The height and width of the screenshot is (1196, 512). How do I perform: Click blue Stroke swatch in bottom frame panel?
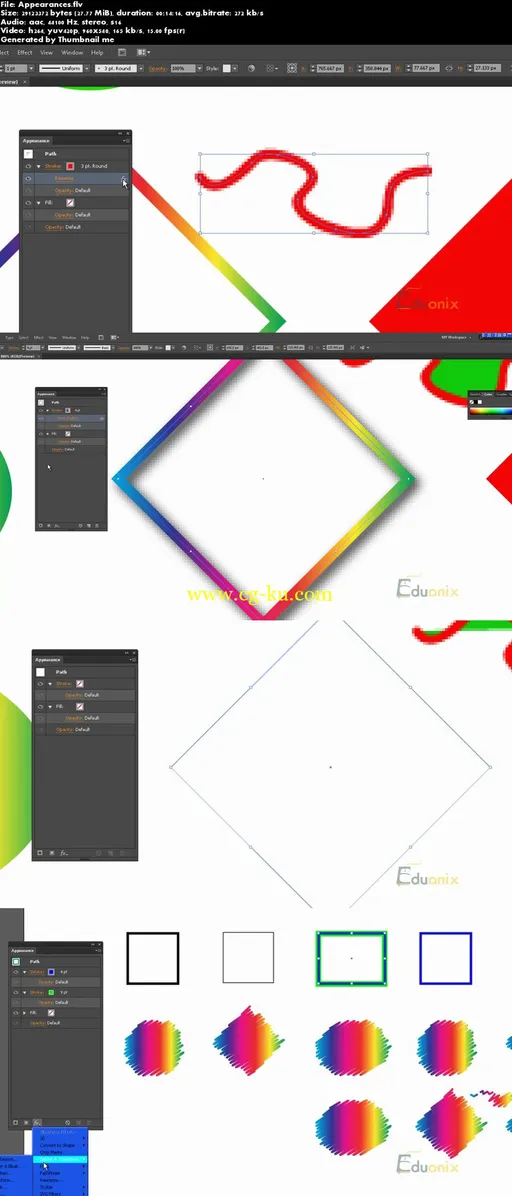click(51, 972)
